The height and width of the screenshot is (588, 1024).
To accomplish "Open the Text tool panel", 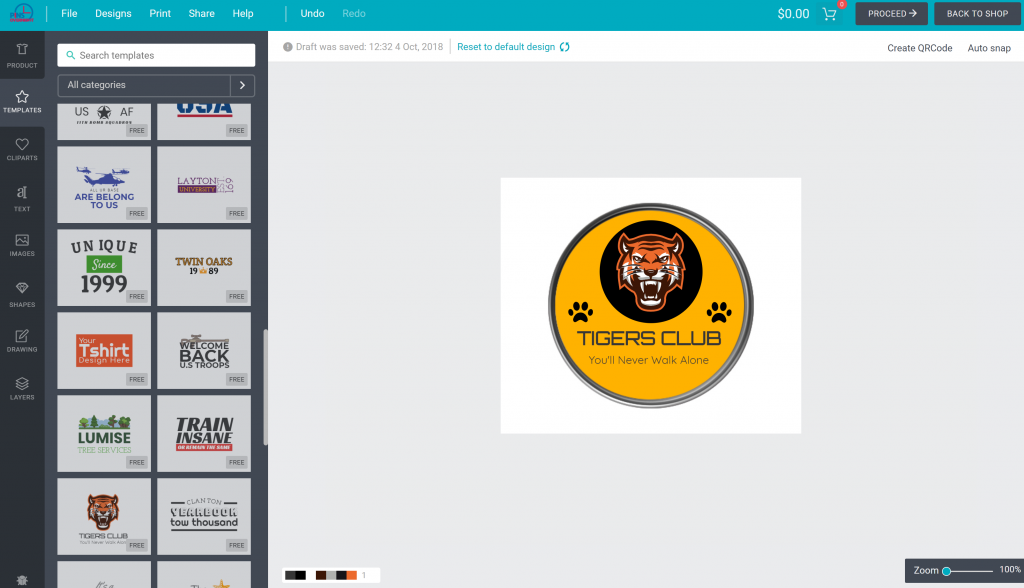I will pos(22,198).
